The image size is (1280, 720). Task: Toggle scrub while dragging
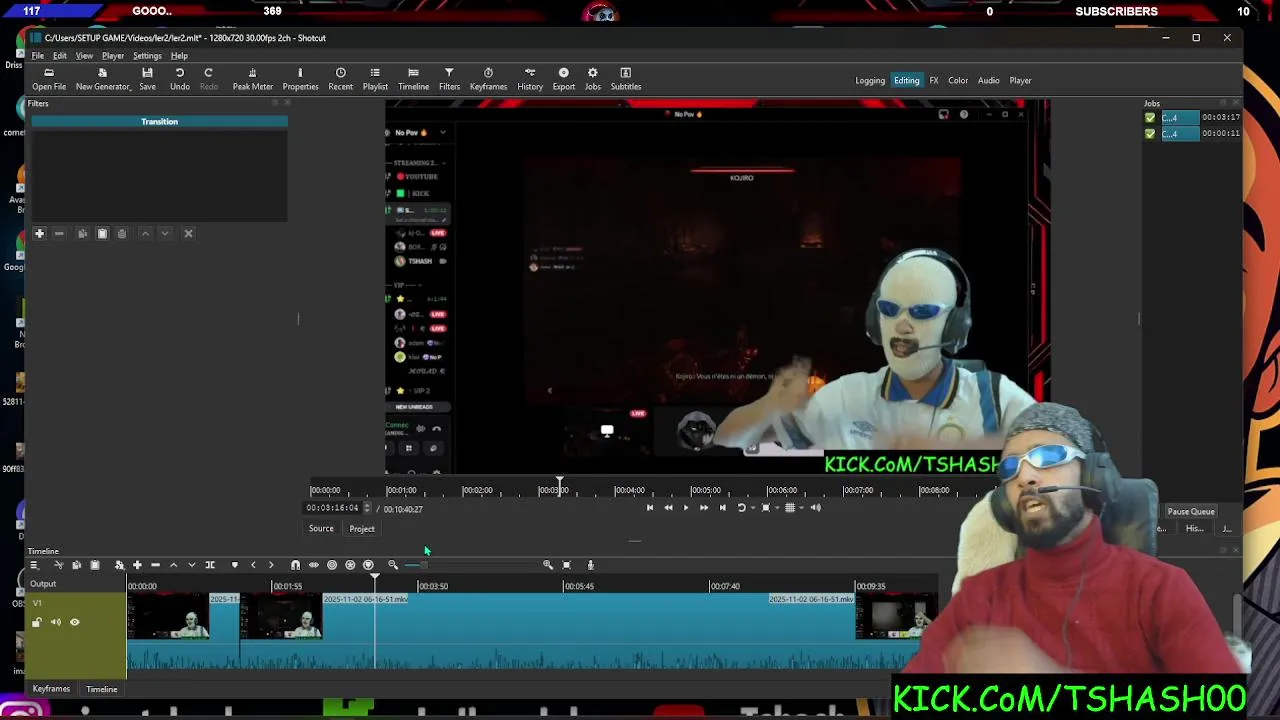pyautogui.click(x=314, y=565)
